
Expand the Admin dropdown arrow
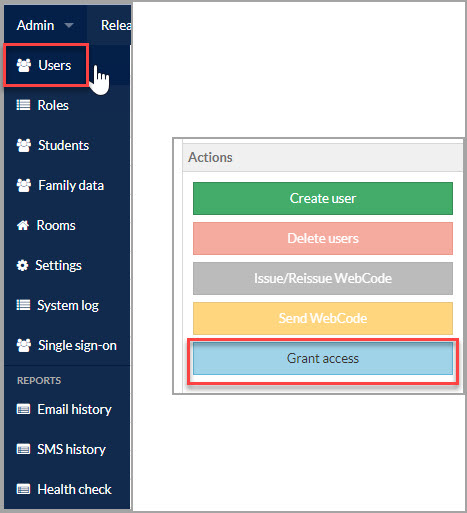(x=69, y=26)
